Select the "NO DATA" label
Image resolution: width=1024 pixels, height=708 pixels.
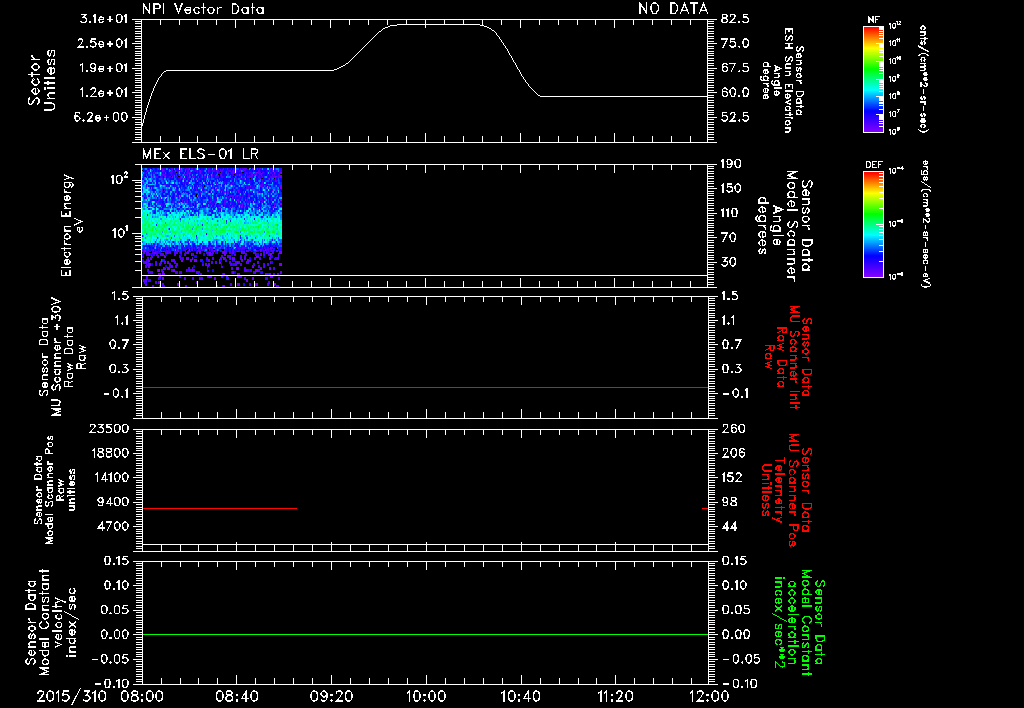click(673, 8)
